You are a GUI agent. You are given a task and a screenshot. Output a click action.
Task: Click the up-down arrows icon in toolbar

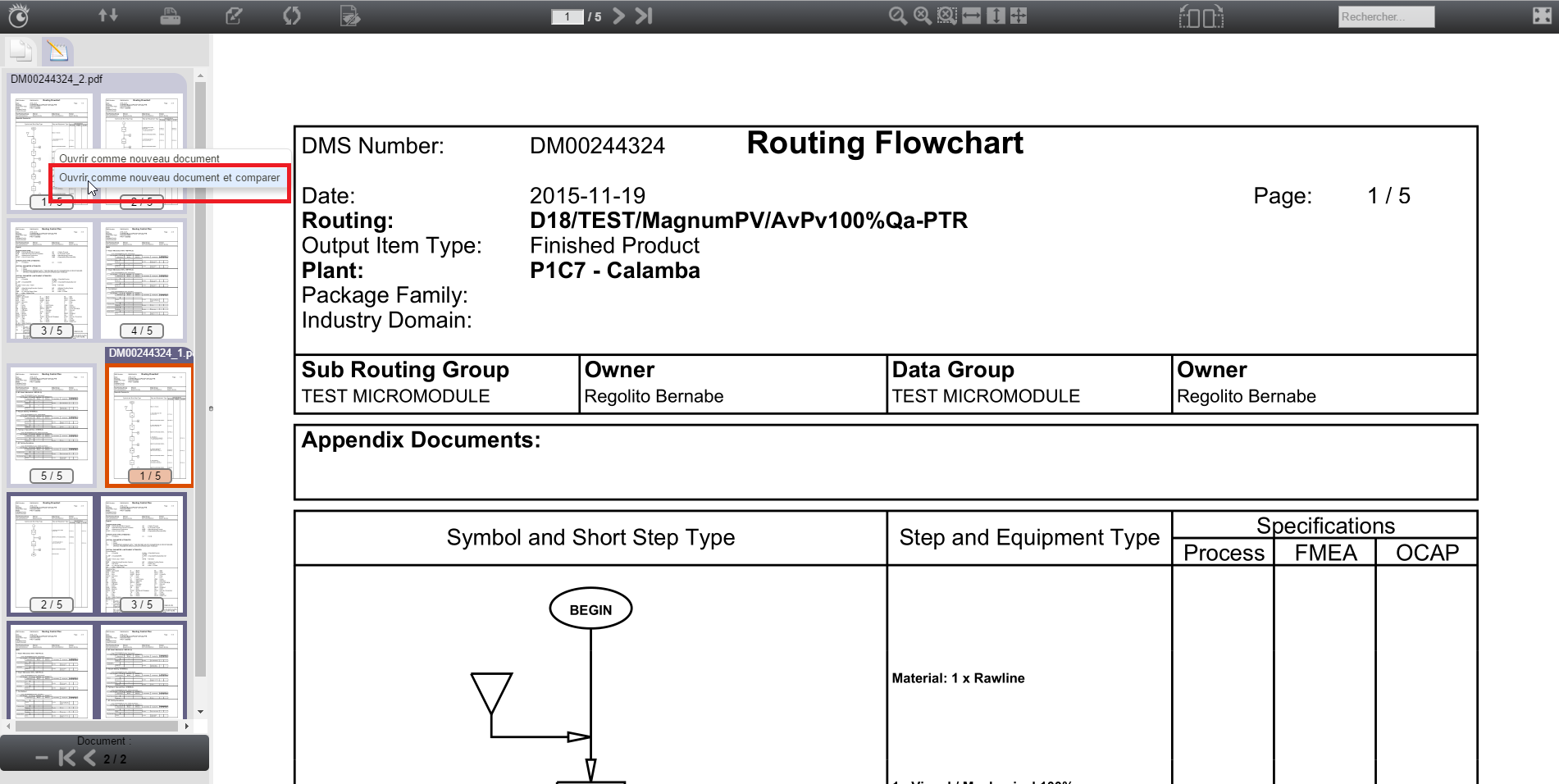pos(108,16)
